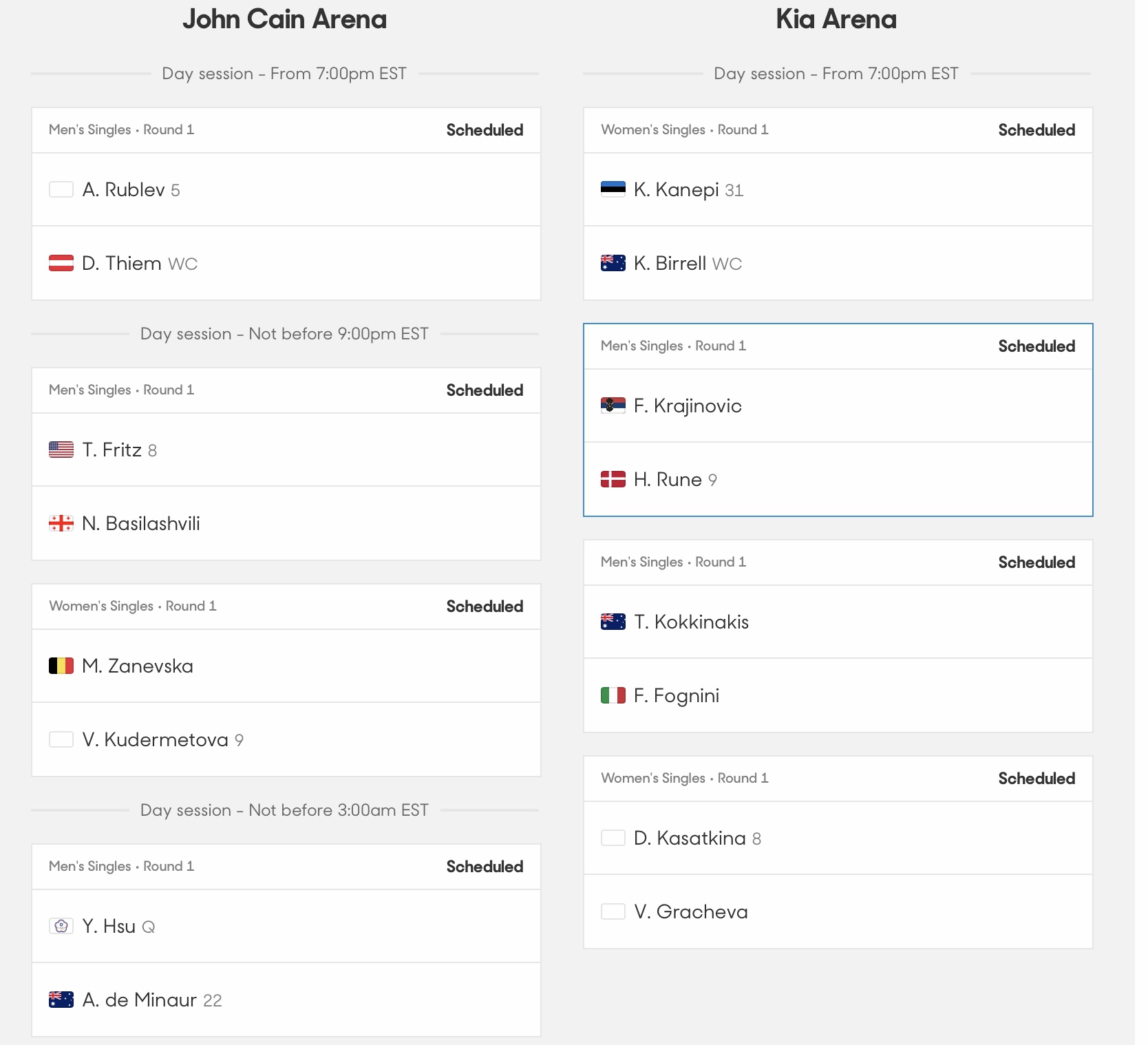The height and width of the screenshot is (1045, 1148).
Task: Open the Krajinovic vs Rune match header
Action: (x=838, y=346)
